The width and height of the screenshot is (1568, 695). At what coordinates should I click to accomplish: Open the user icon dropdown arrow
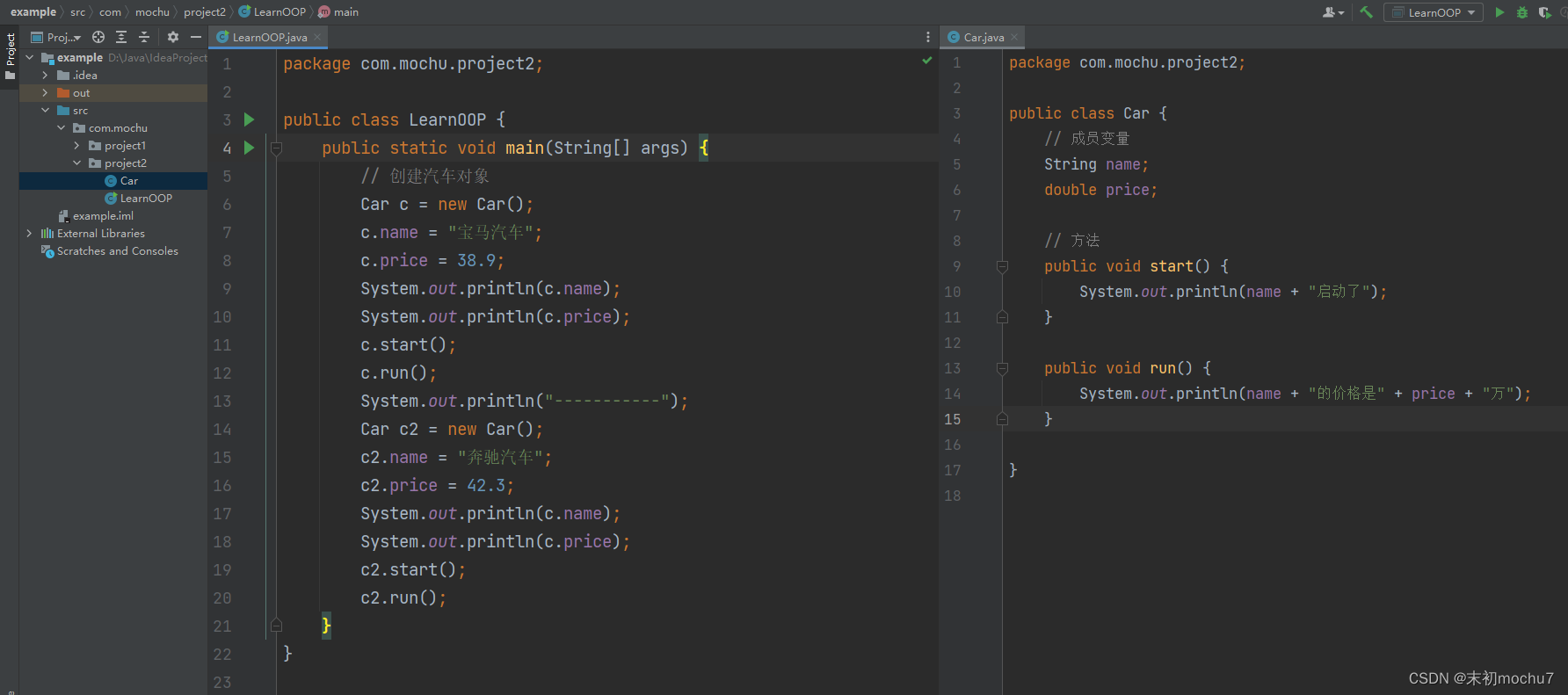[1341, 13]
